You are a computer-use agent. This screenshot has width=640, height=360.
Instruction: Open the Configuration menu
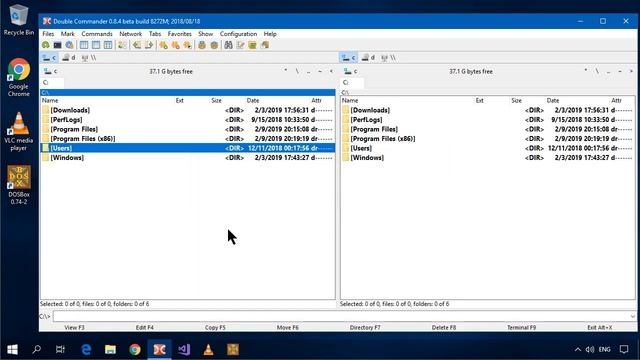coord(238,34)
